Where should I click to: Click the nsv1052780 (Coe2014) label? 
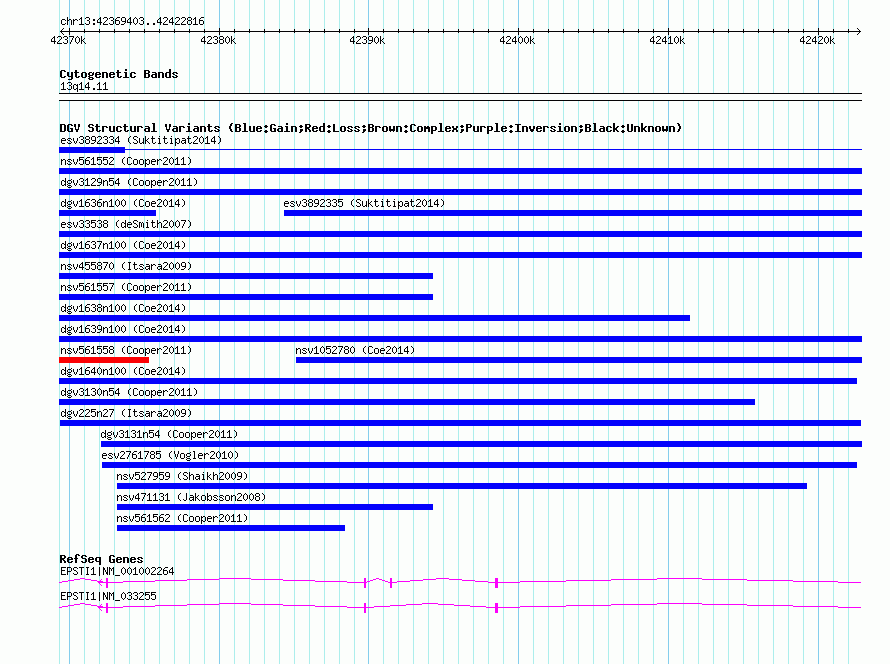(x=355, y=350)
